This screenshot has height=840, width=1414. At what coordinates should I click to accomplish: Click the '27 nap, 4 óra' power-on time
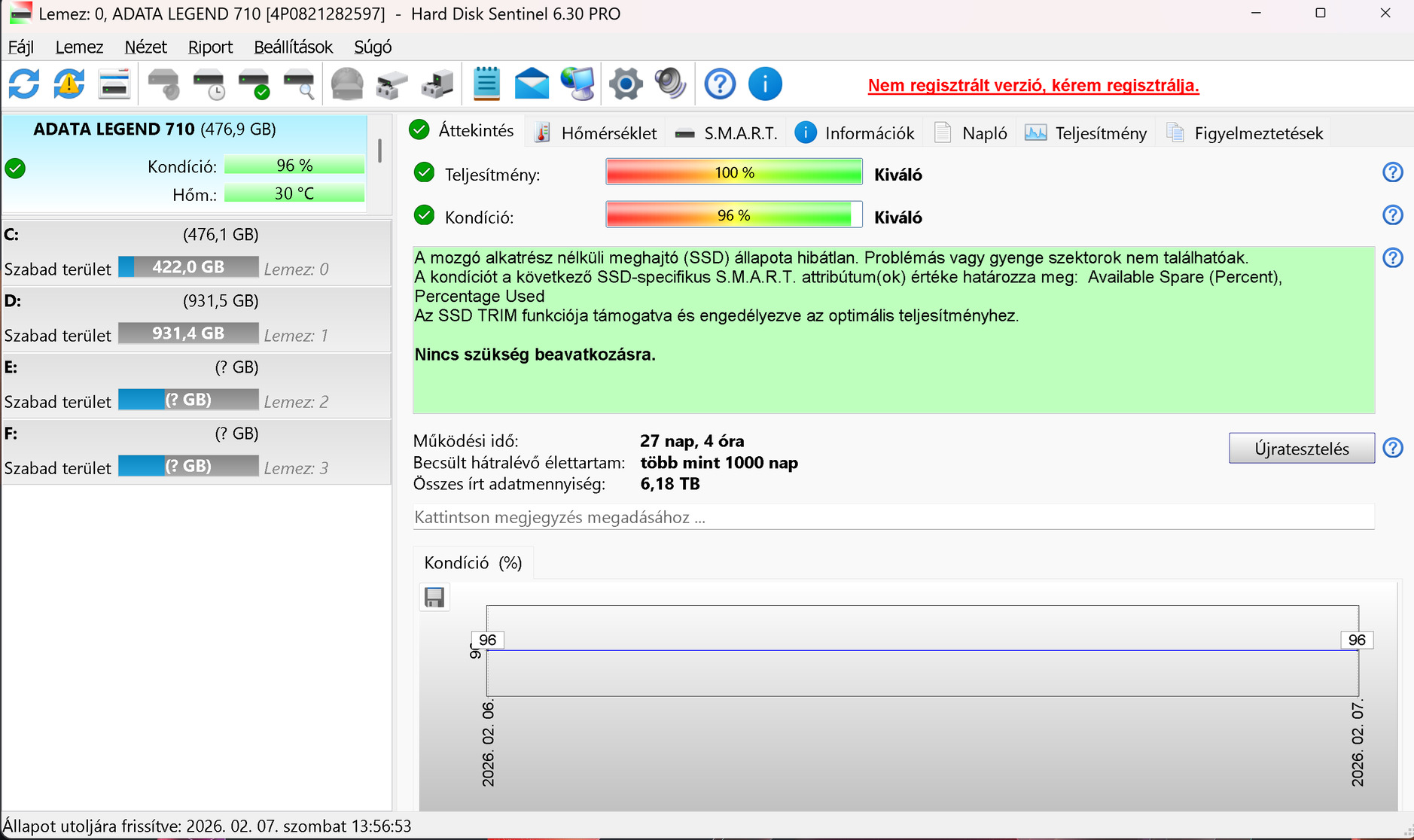point(692,441)
